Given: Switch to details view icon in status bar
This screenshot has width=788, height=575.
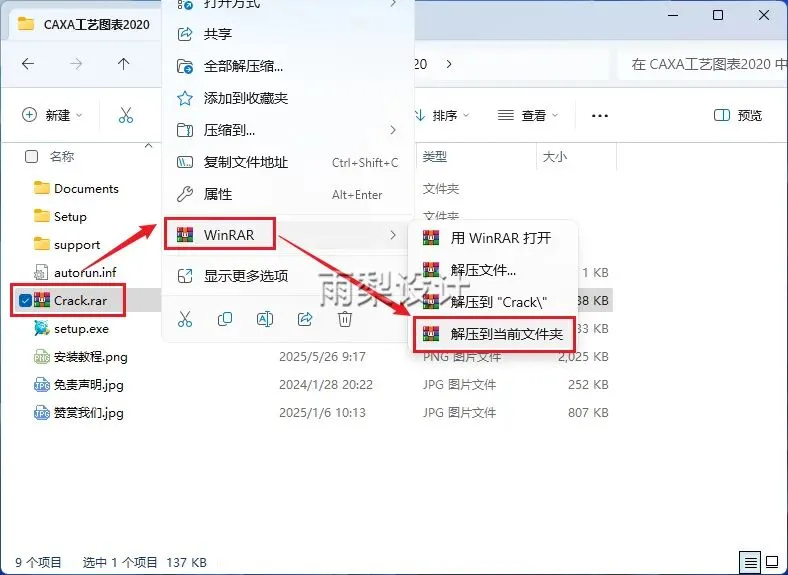Looking at the screenshot, I should pyautogui.click(x=751, y=562).
